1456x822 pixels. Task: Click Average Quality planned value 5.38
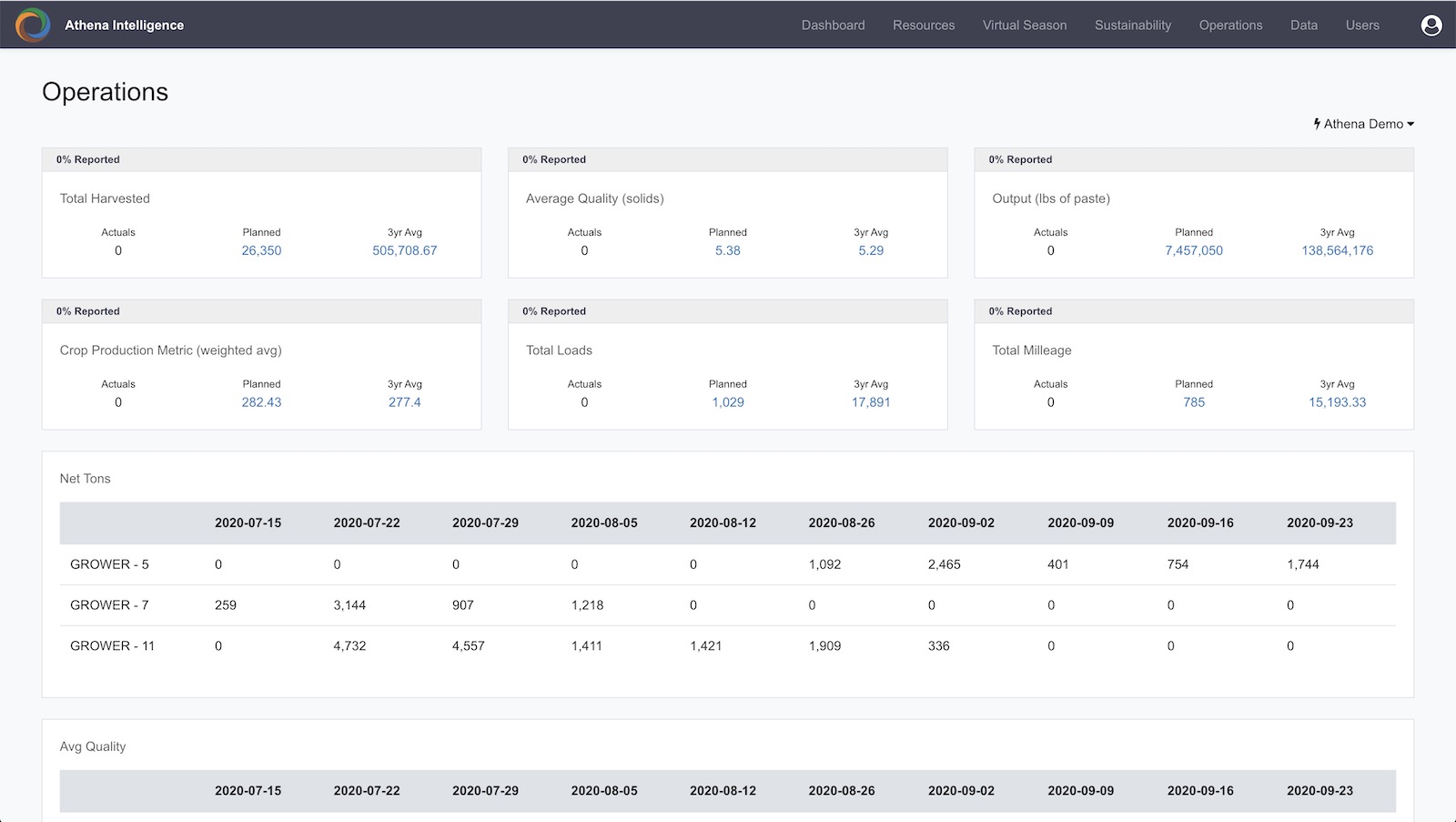[x=728, y=250]
